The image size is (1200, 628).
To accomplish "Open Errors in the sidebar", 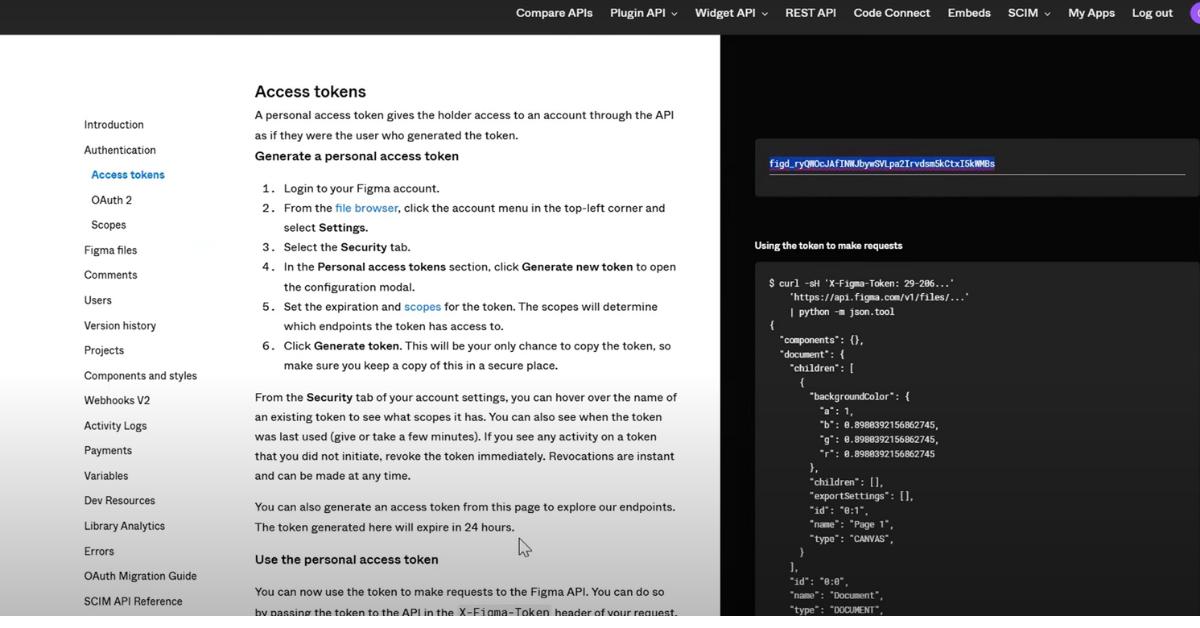I will tap(99, 551).
